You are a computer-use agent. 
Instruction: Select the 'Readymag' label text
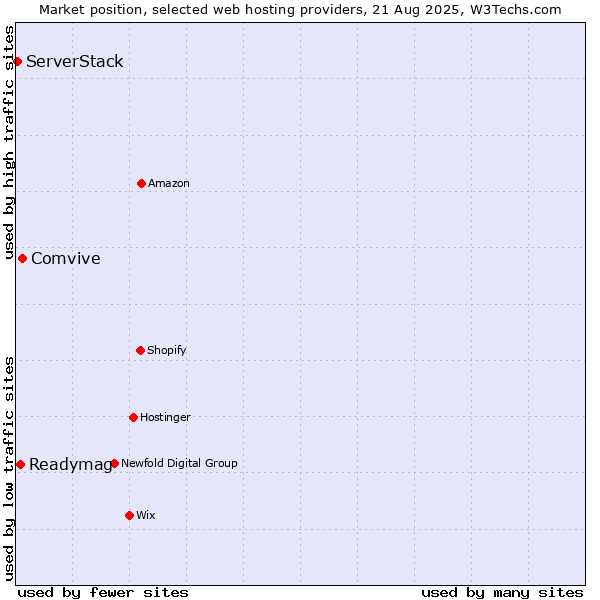point(70,465)
